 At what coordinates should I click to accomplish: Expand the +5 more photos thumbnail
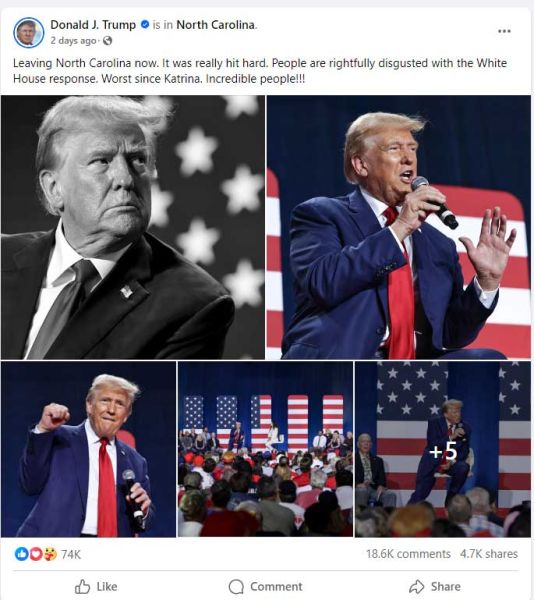pyautogui.click(x=443, y=449)
